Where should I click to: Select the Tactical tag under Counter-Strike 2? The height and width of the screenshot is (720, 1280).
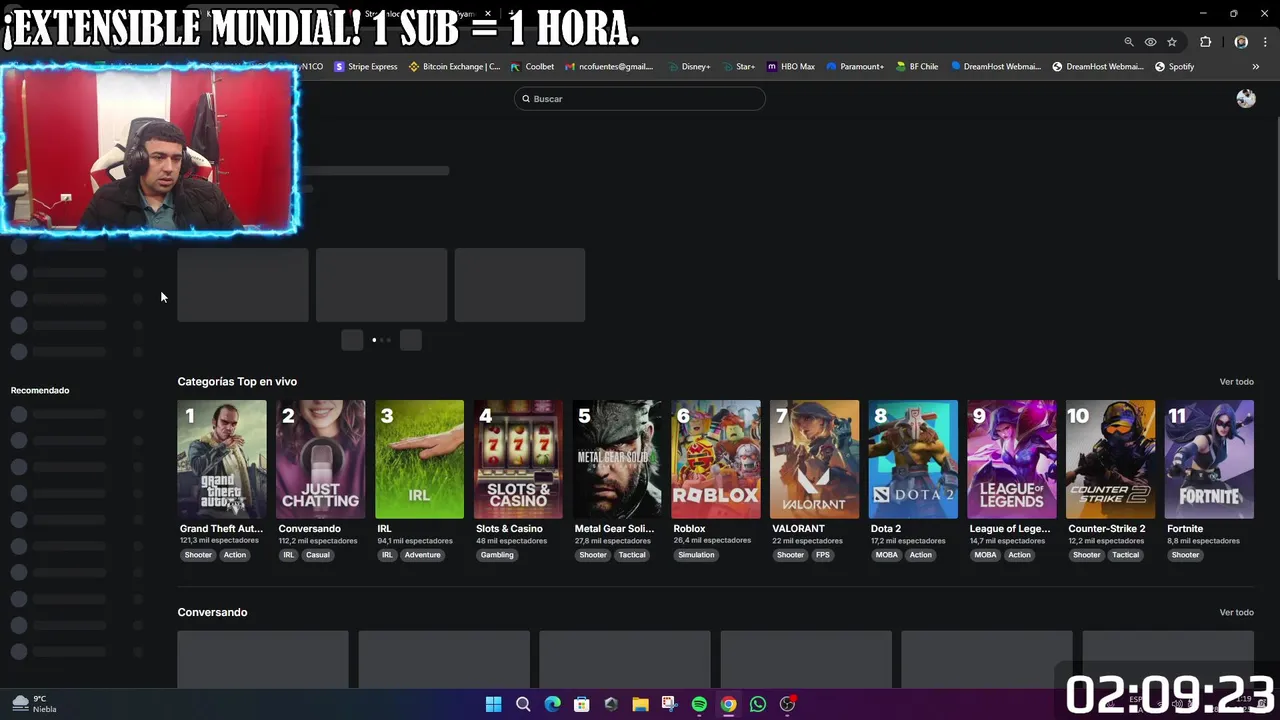tap(1125, 555)
